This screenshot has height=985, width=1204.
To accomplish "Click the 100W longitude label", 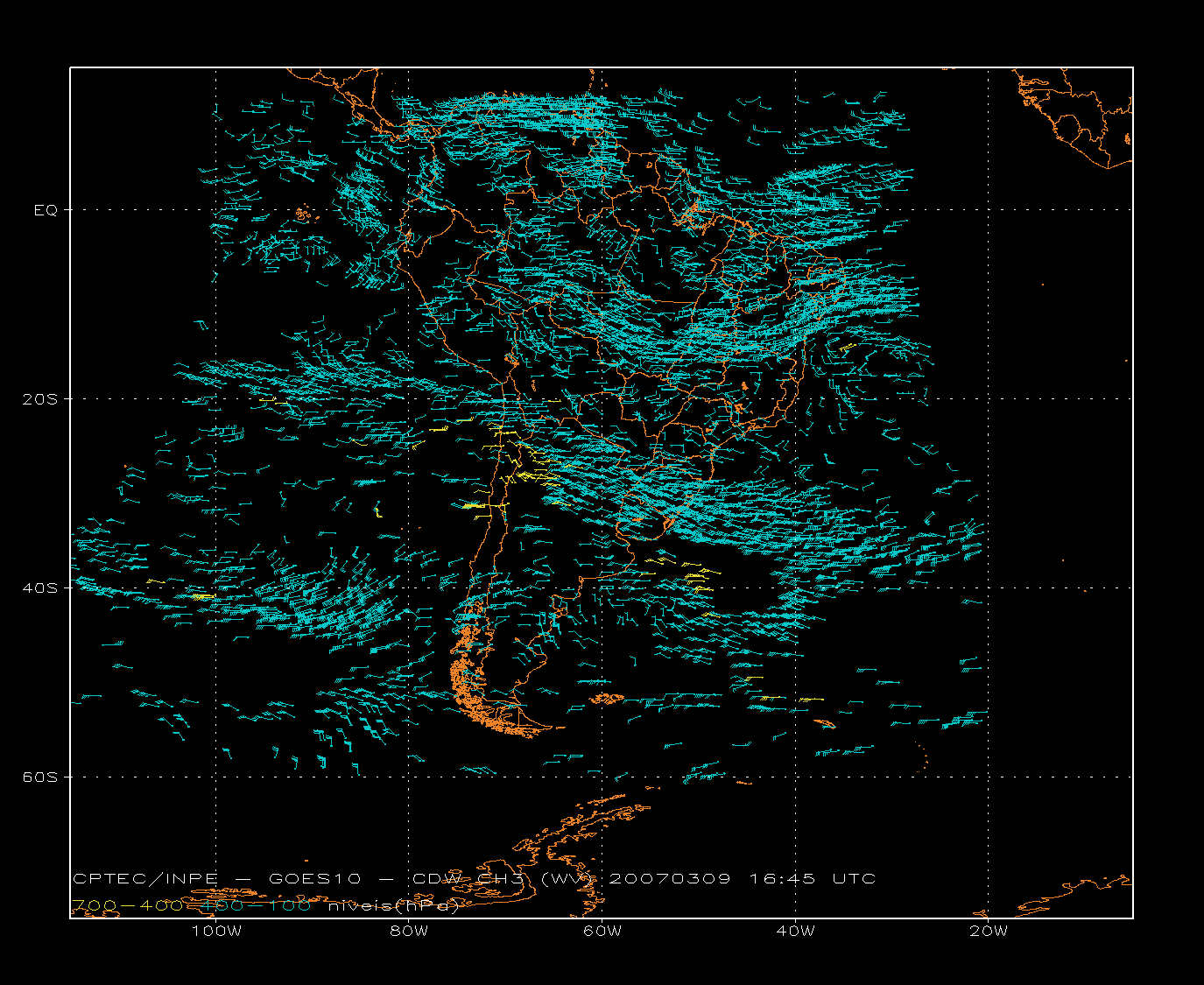I will click(216, 932).
